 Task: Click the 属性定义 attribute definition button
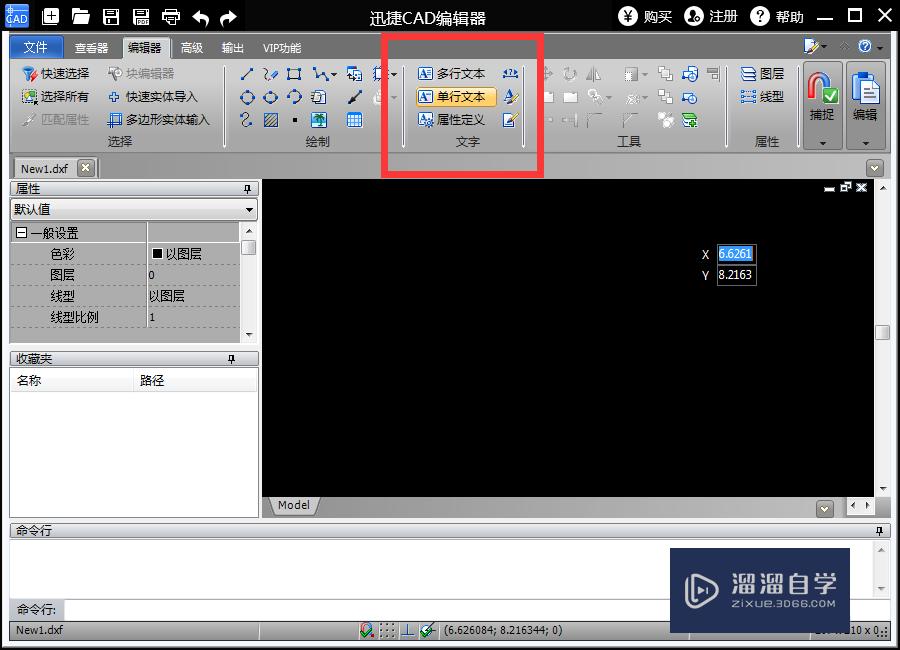coord(452,120)
